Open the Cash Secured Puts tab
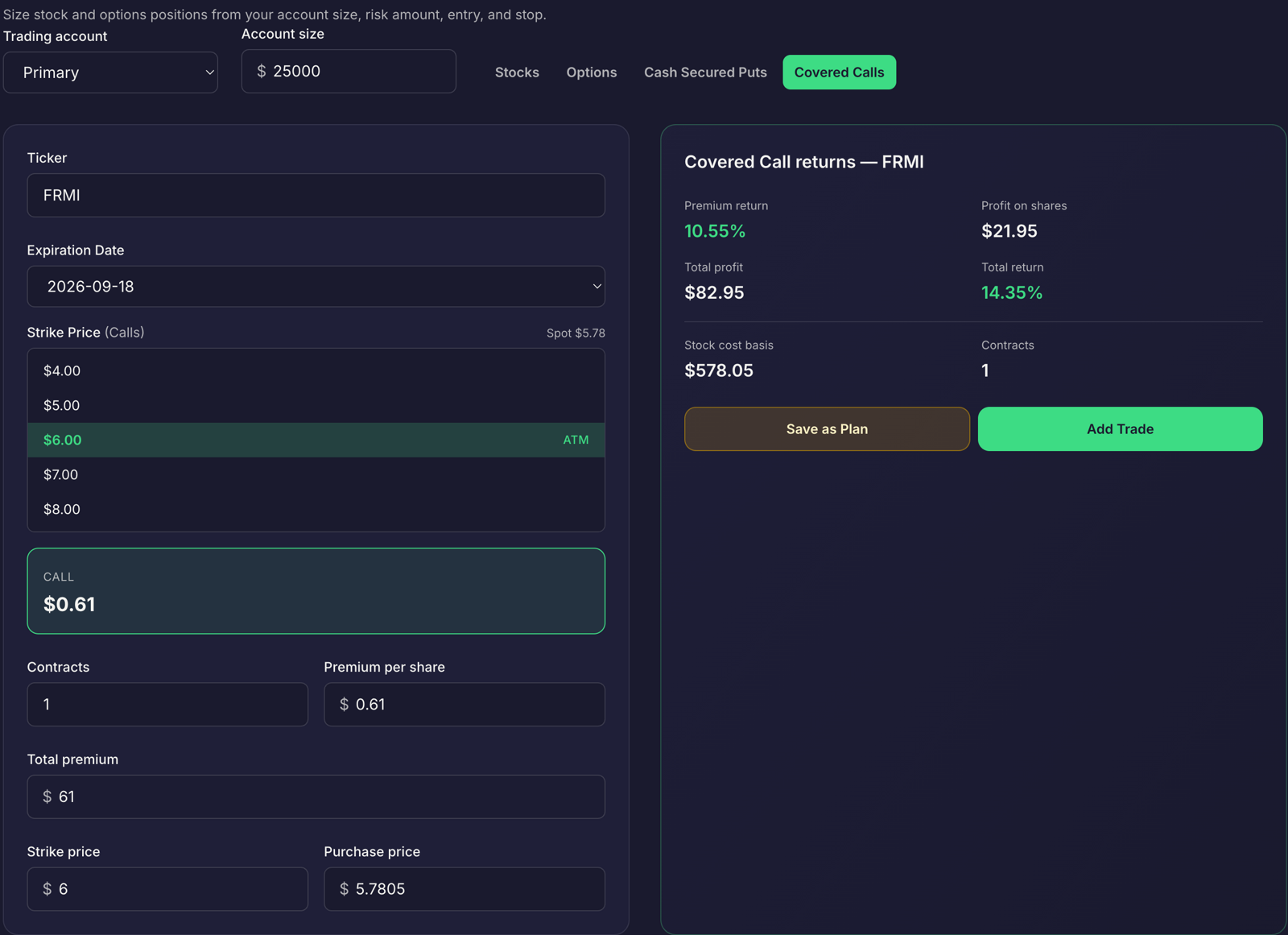1288x935 pixels. point(705,72)
